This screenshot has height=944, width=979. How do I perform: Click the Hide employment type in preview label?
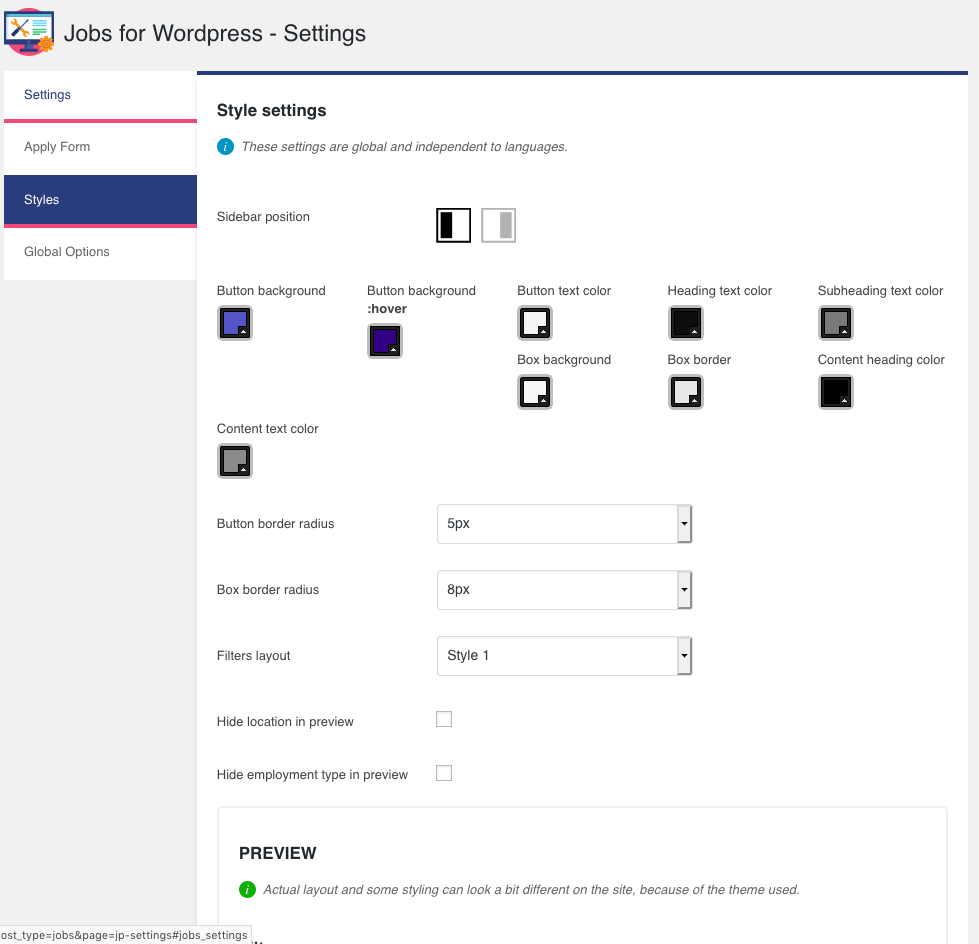(x=312, y=775)
